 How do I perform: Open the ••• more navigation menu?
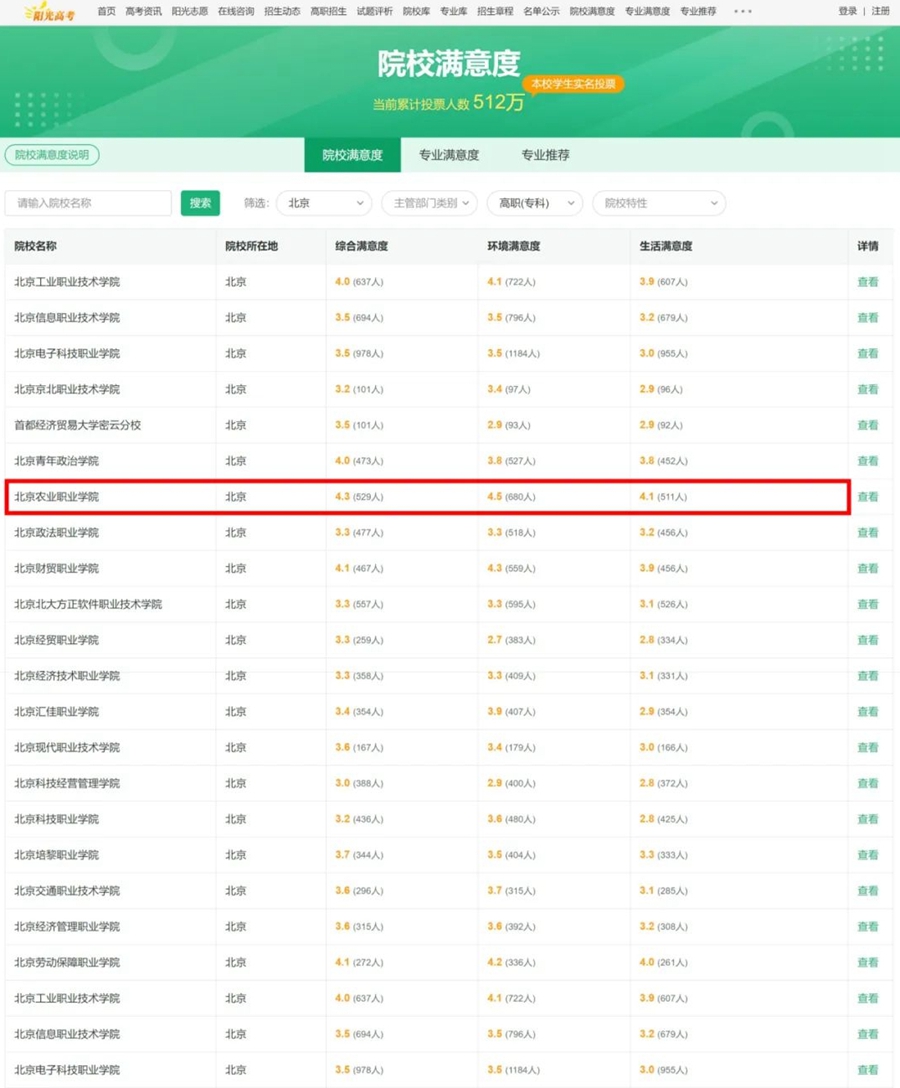742,12
